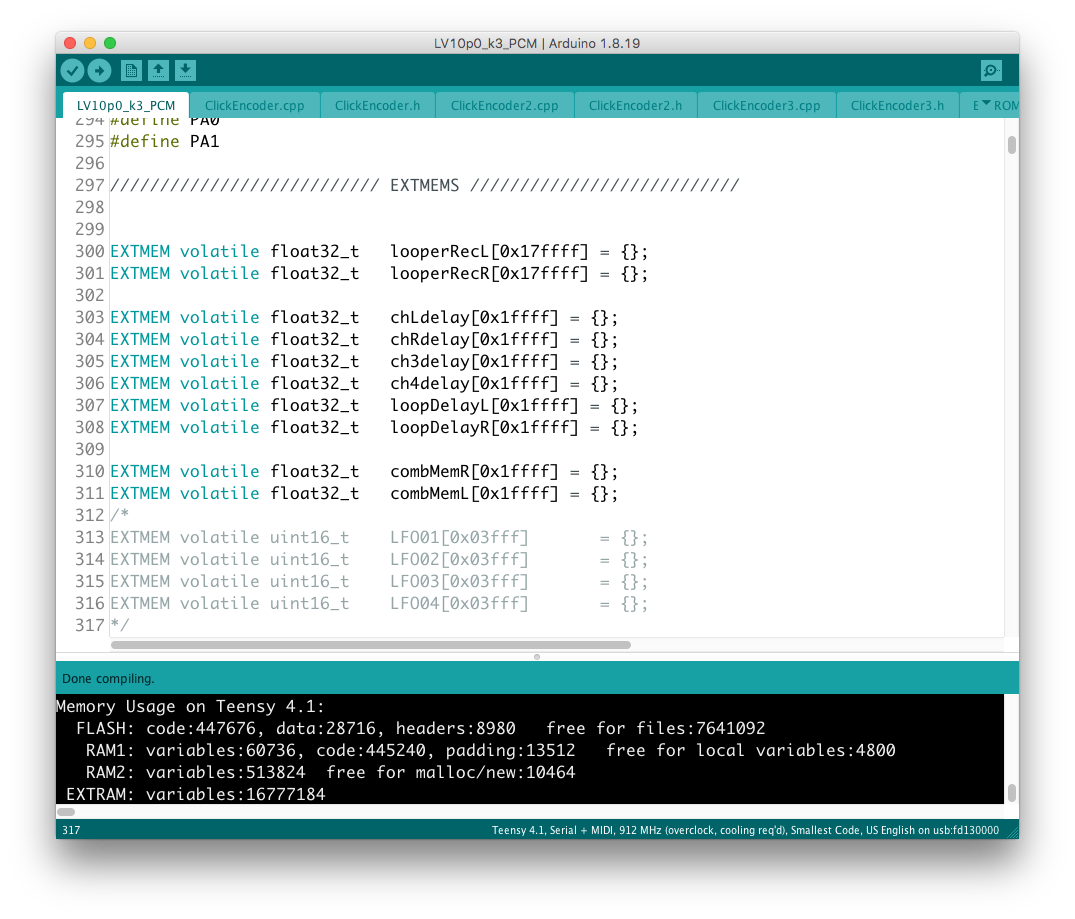Click the FLASH usage console line
Viewport: 1075px width, 919px height.
(420, 728)
